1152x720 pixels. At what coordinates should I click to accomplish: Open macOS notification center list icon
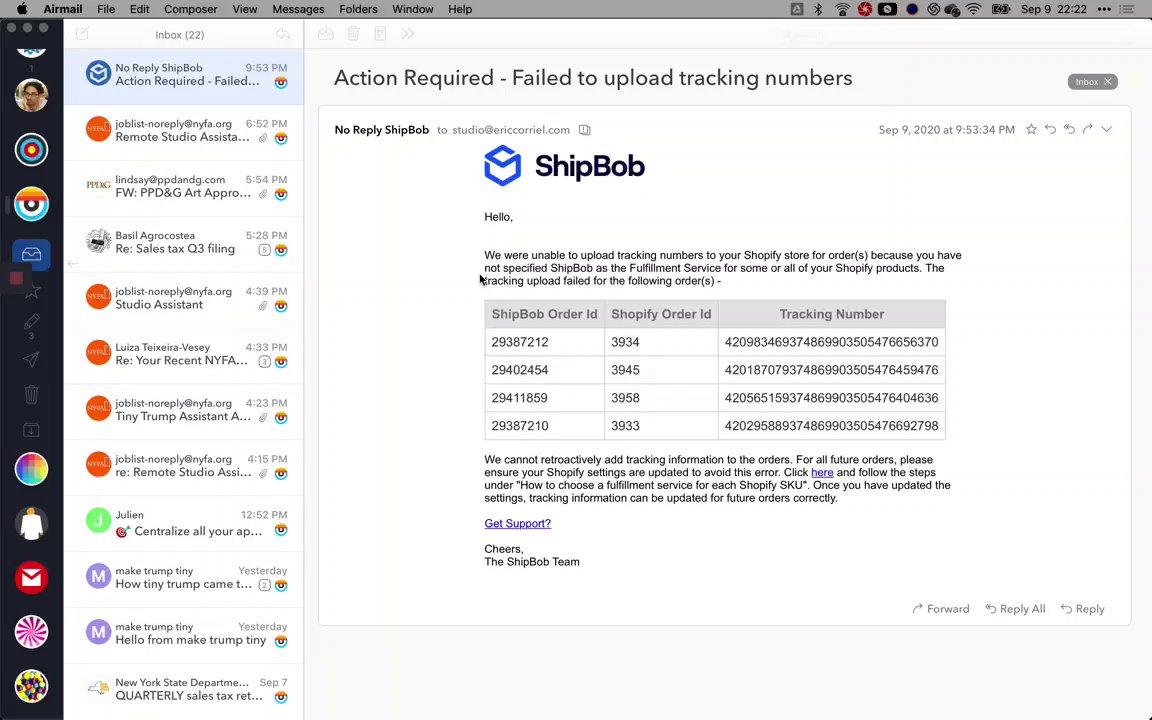pyautogui.click(x=1126, y=10)
